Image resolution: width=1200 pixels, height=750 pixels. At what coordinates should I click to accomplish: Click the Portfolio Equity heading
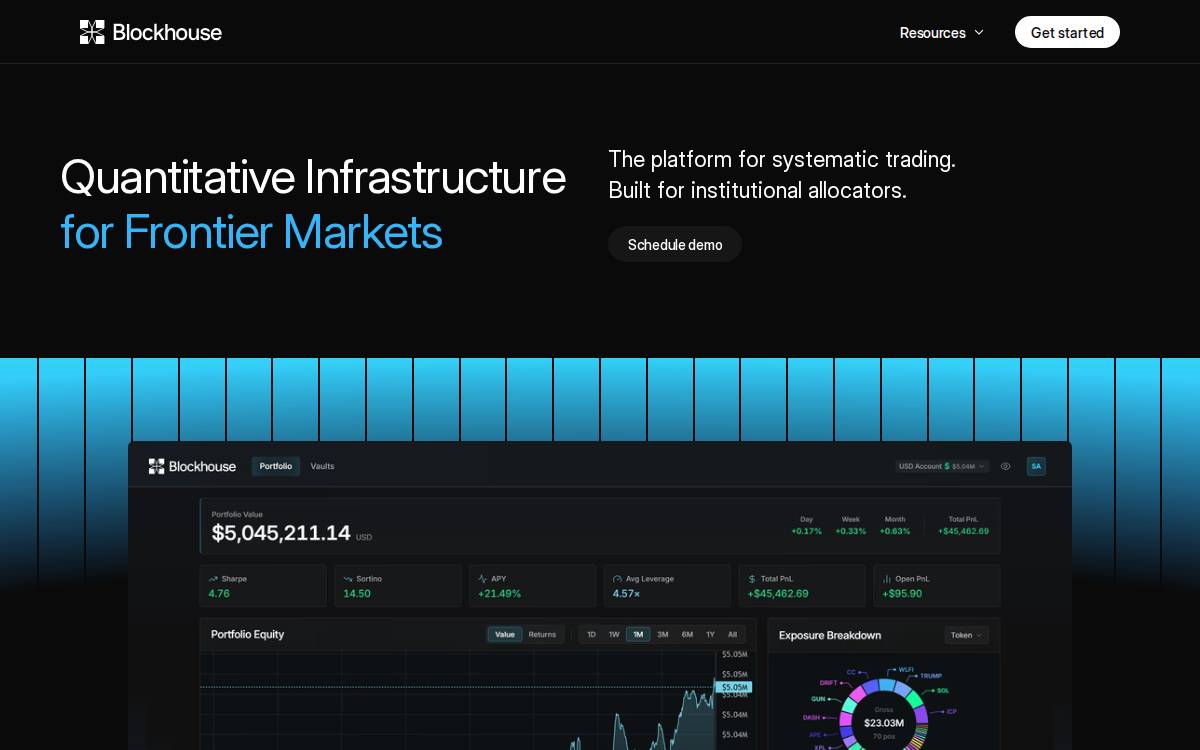247,634
